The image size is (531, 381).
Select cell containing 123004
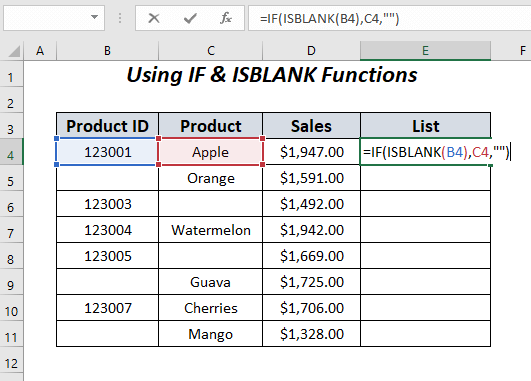click(x=107, y=230)
